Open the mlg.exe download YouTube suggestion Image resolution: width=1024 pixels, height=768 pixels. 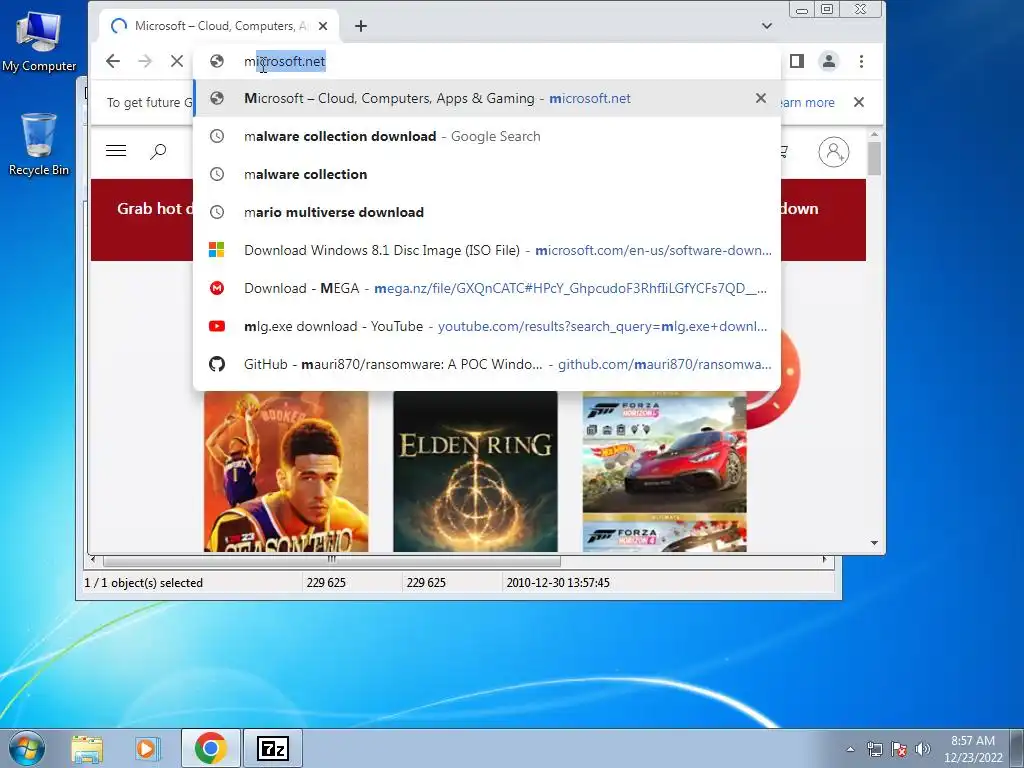(487, 326)
